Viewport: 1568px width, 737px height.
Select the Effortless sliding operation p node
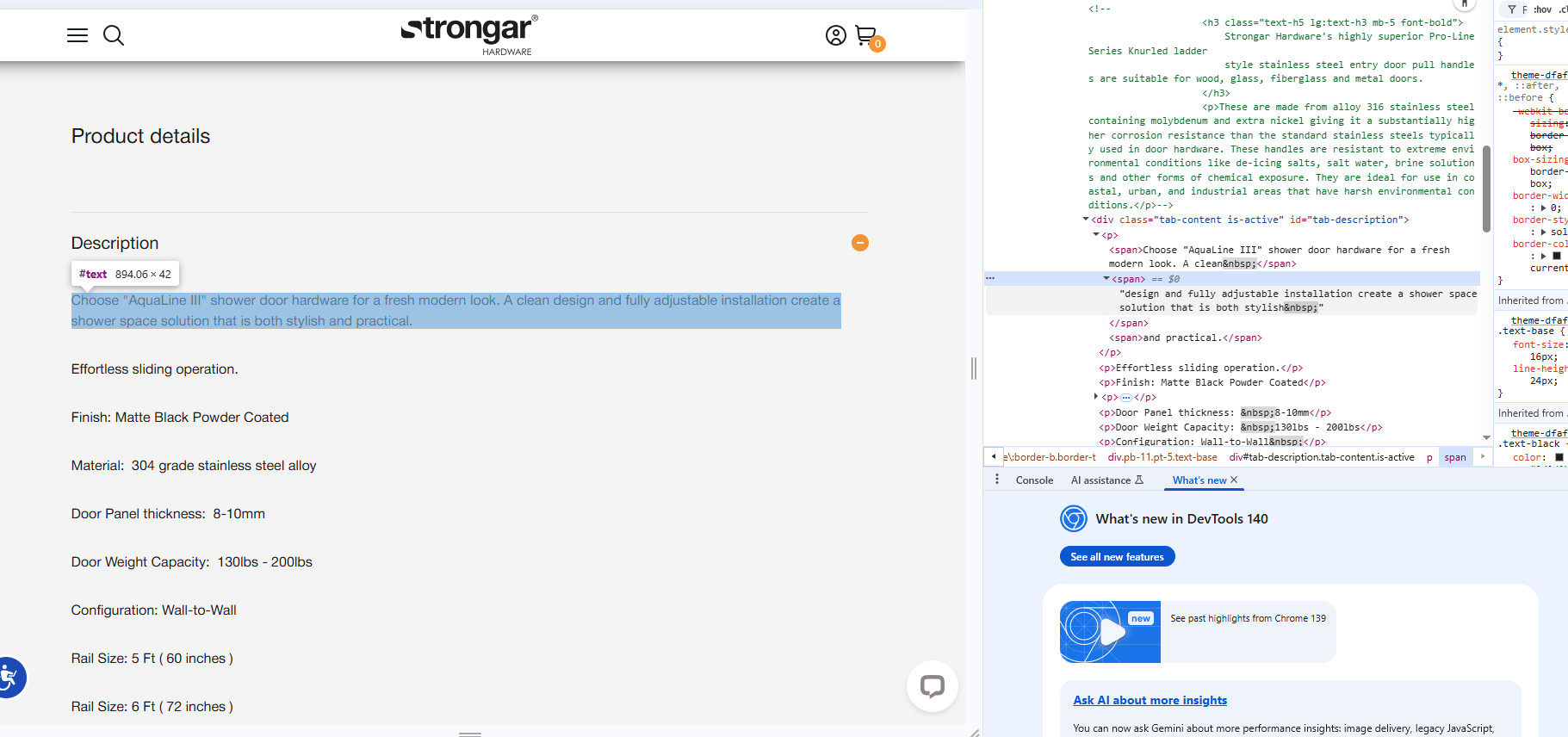pos(1200,368)
